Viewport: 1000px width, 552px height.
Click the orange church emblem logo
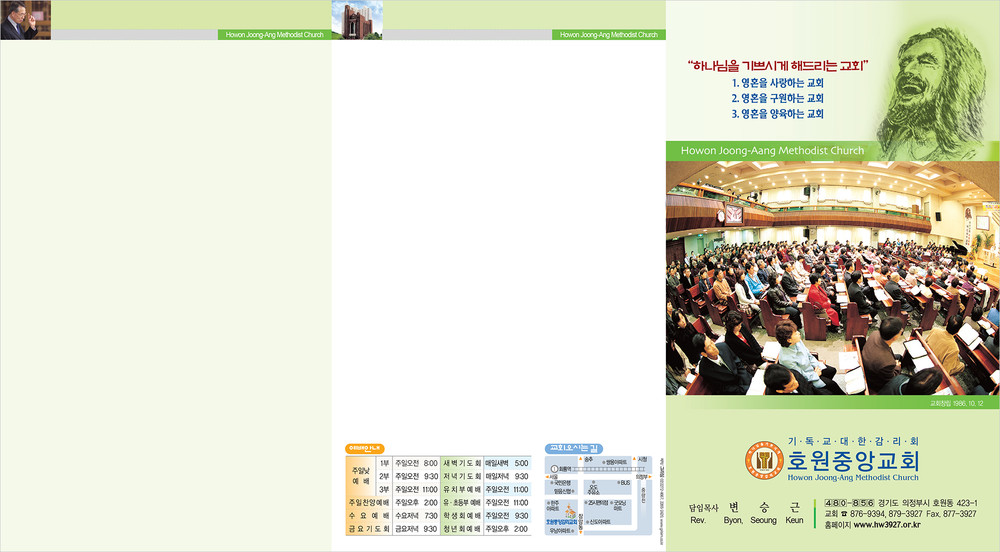click(764, 458)
